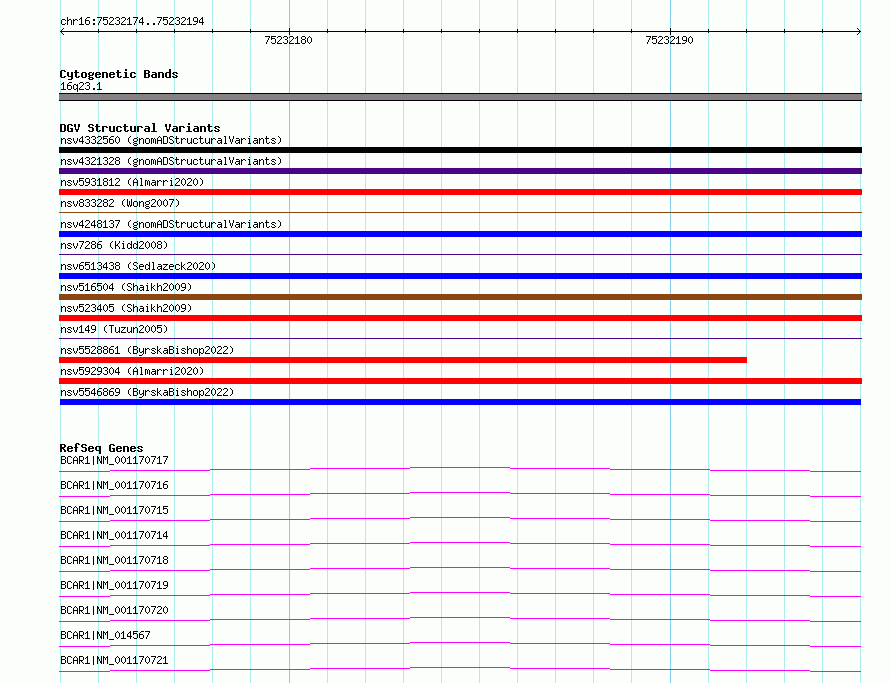This screenshot has height=683, width=890.
Task: Open variant nsv149 (Tuzun2005) label
Action: pyautogui.click(x=114, y=329)
